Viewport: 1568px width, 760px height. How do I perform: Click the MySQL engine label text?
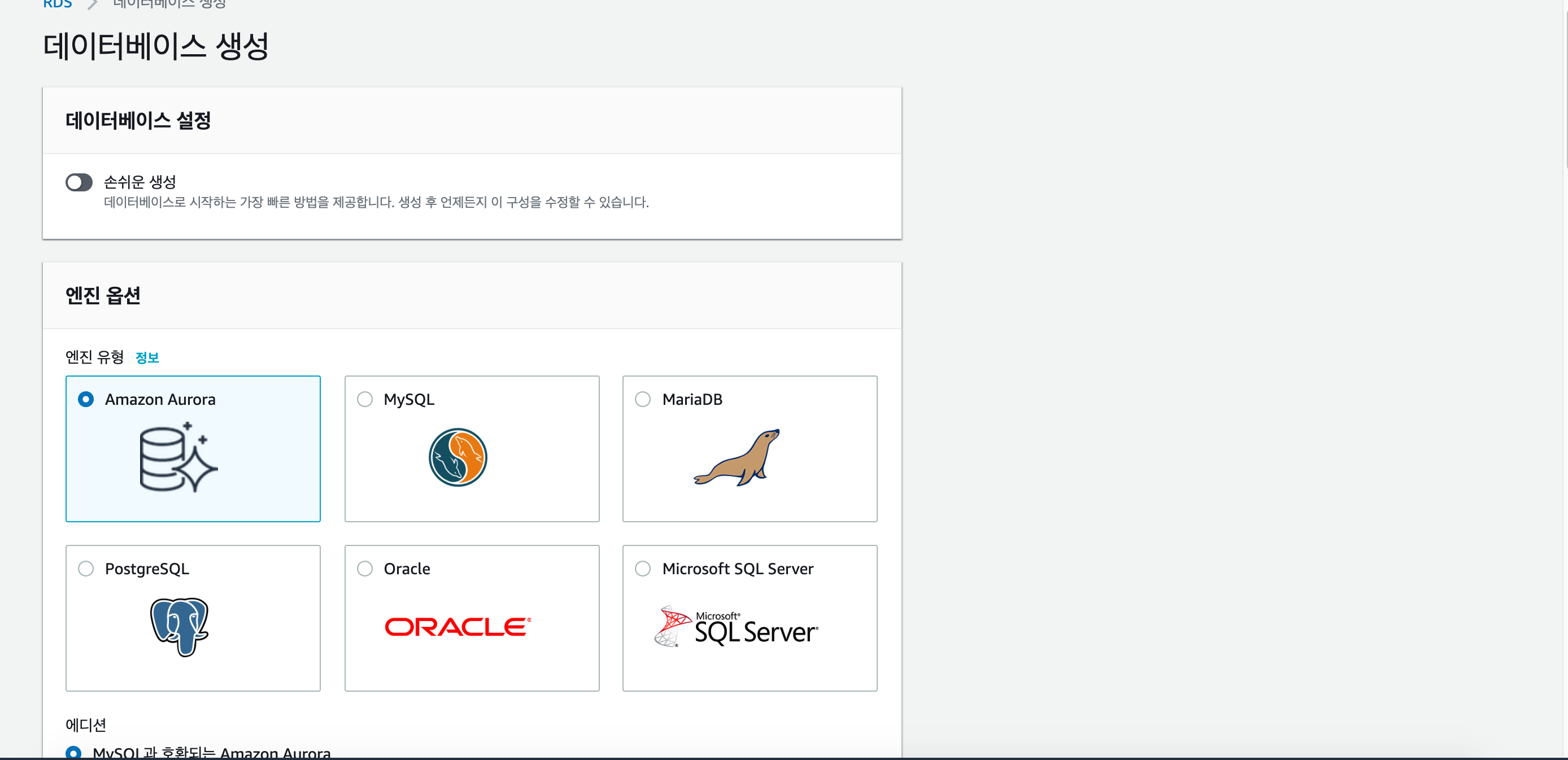pos(409,399)
